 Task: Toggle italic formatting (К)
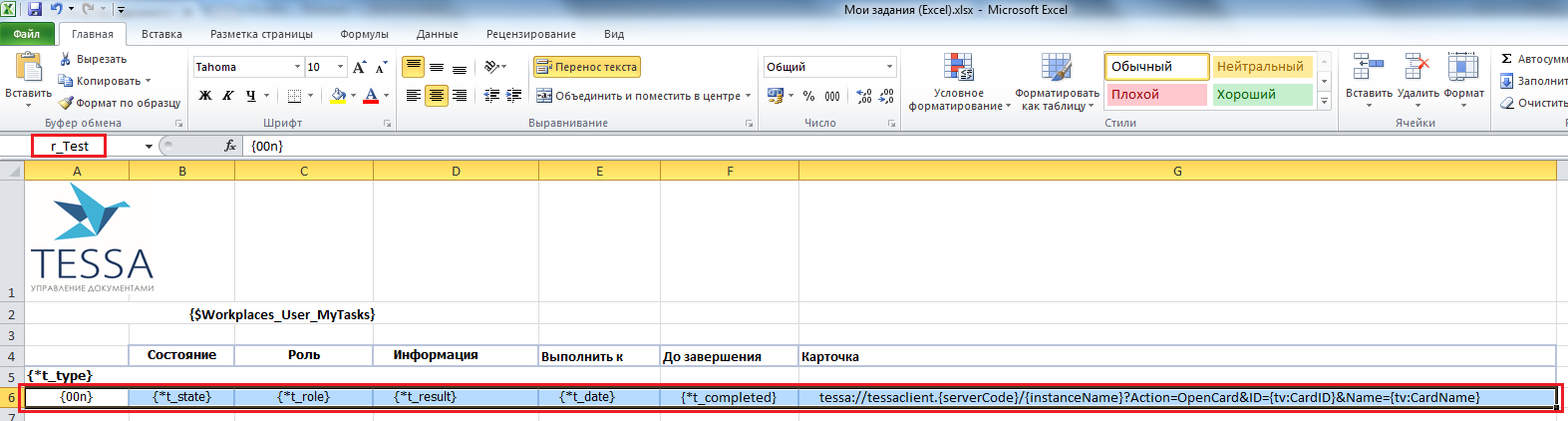pyautogui.click(x=228, y=96)
